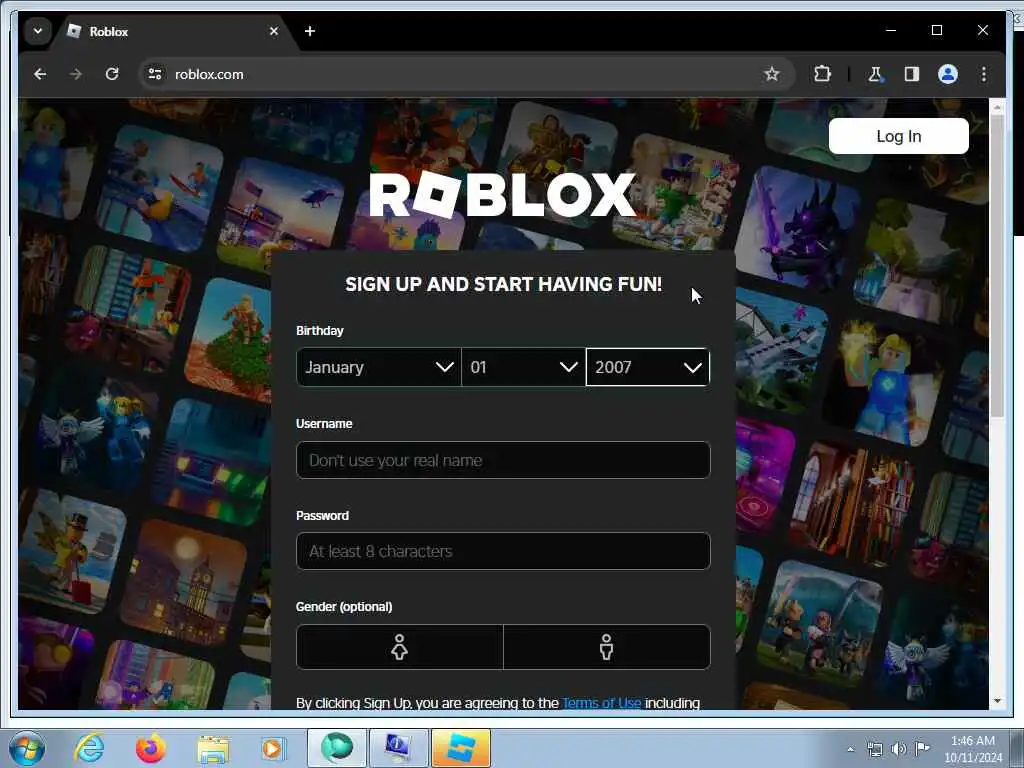Open the Terms of Use link
Image resolution: width=1024 pixels, height=768 pixels.
(x=601, y=703)
